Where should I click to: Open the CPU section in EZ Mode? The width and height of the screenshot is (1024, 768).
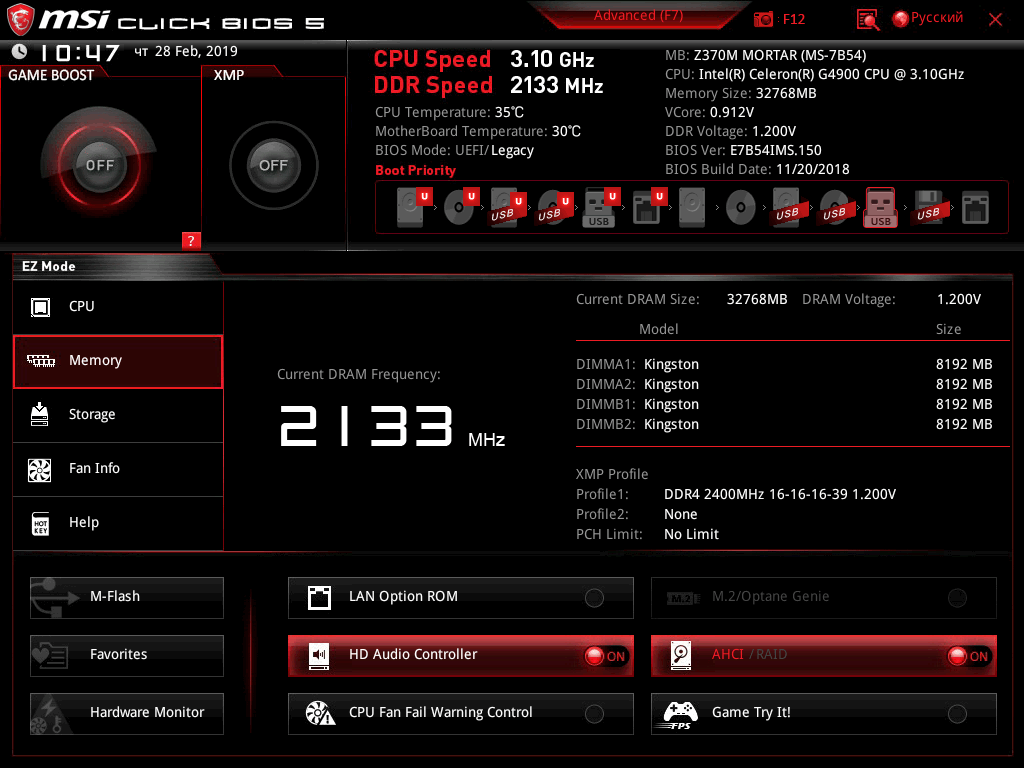coord(118,306)
